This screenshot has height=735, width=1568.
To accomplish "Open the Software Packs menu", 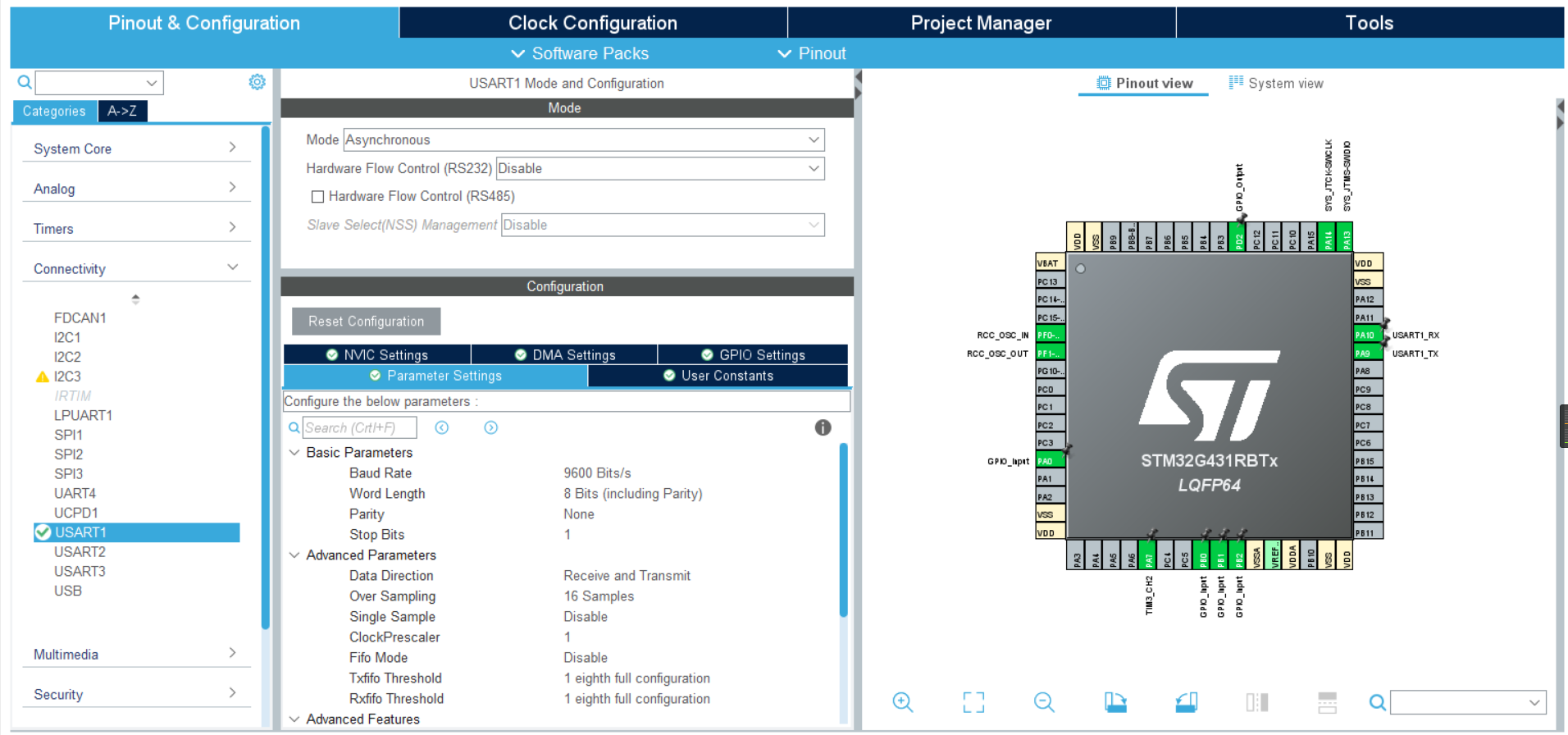I will coord(580,53).
